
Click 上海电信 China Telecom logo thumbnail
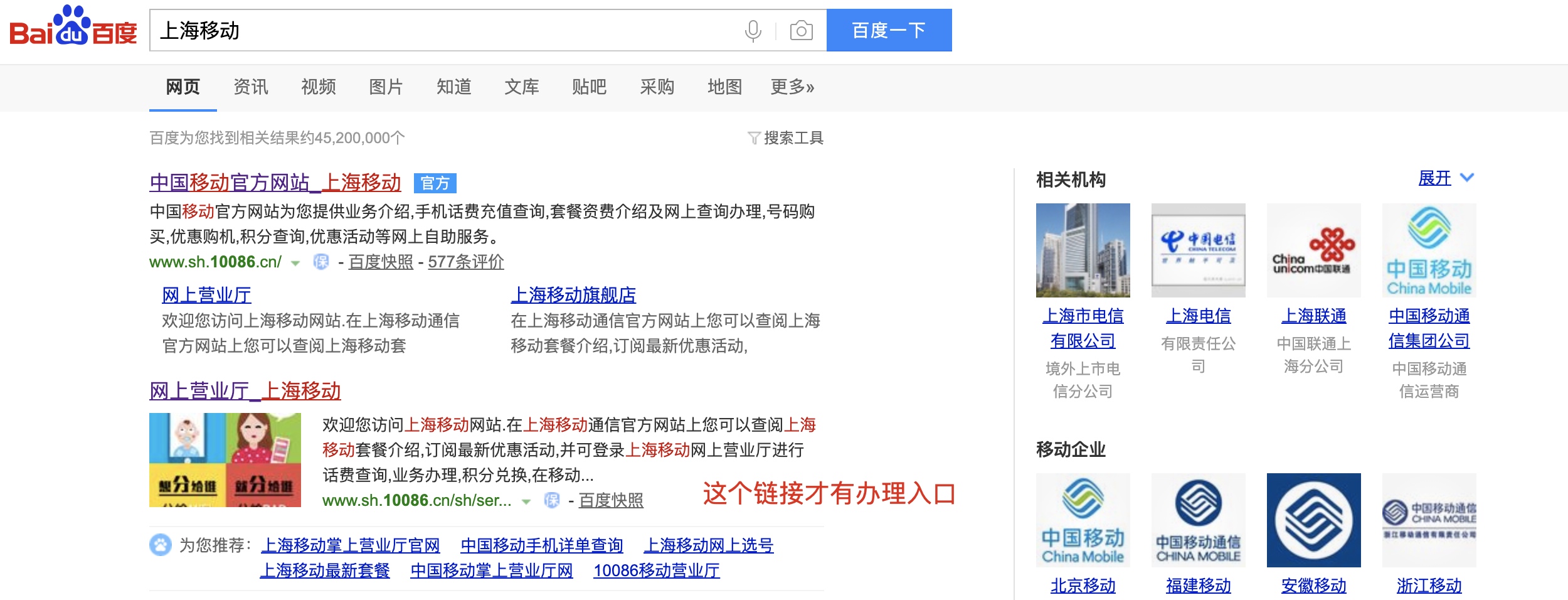(x=1199, y=250)
